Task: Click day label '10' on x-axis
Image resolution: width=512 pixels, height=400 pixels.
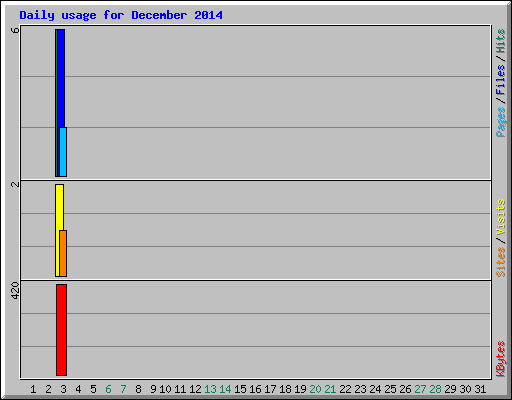Action: click(165, 389)
